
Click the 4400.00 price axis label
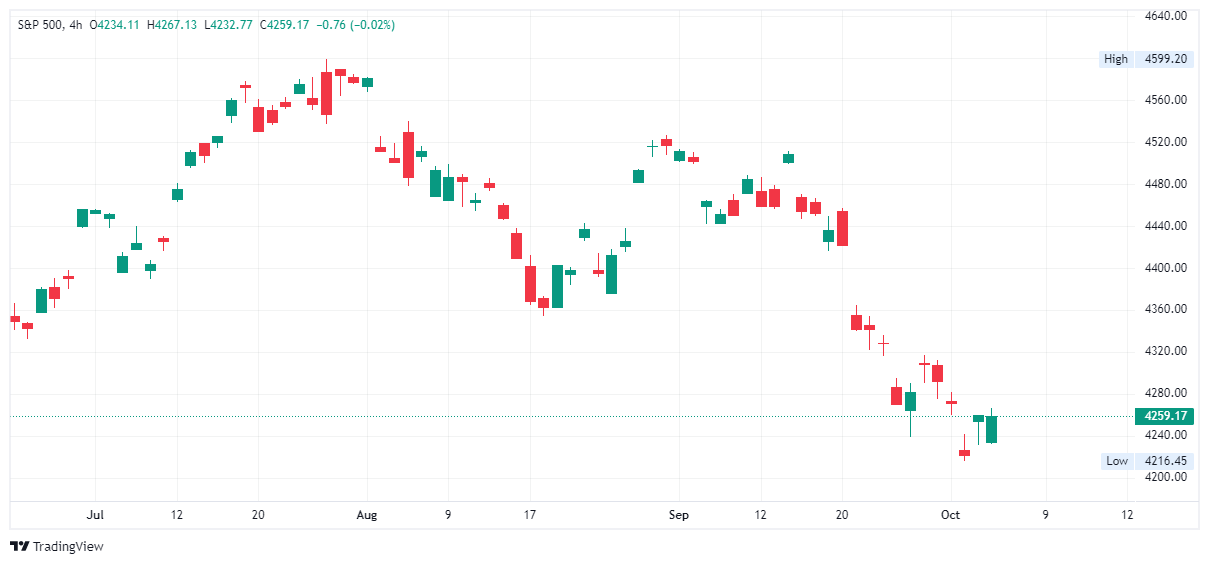(1166, 268)
